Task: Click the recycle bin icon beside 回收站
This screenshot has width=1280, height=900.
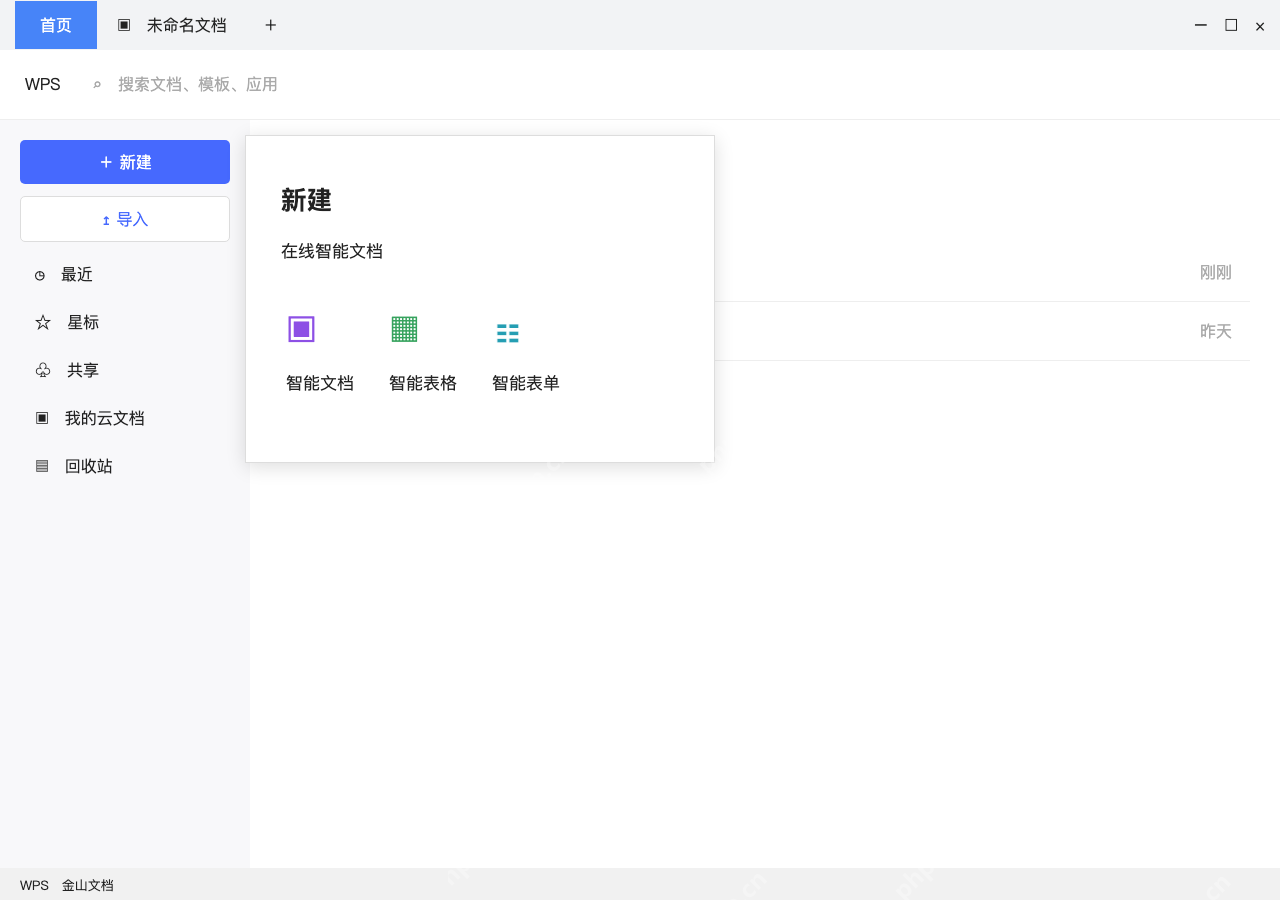Action: [x=42, y=465]
